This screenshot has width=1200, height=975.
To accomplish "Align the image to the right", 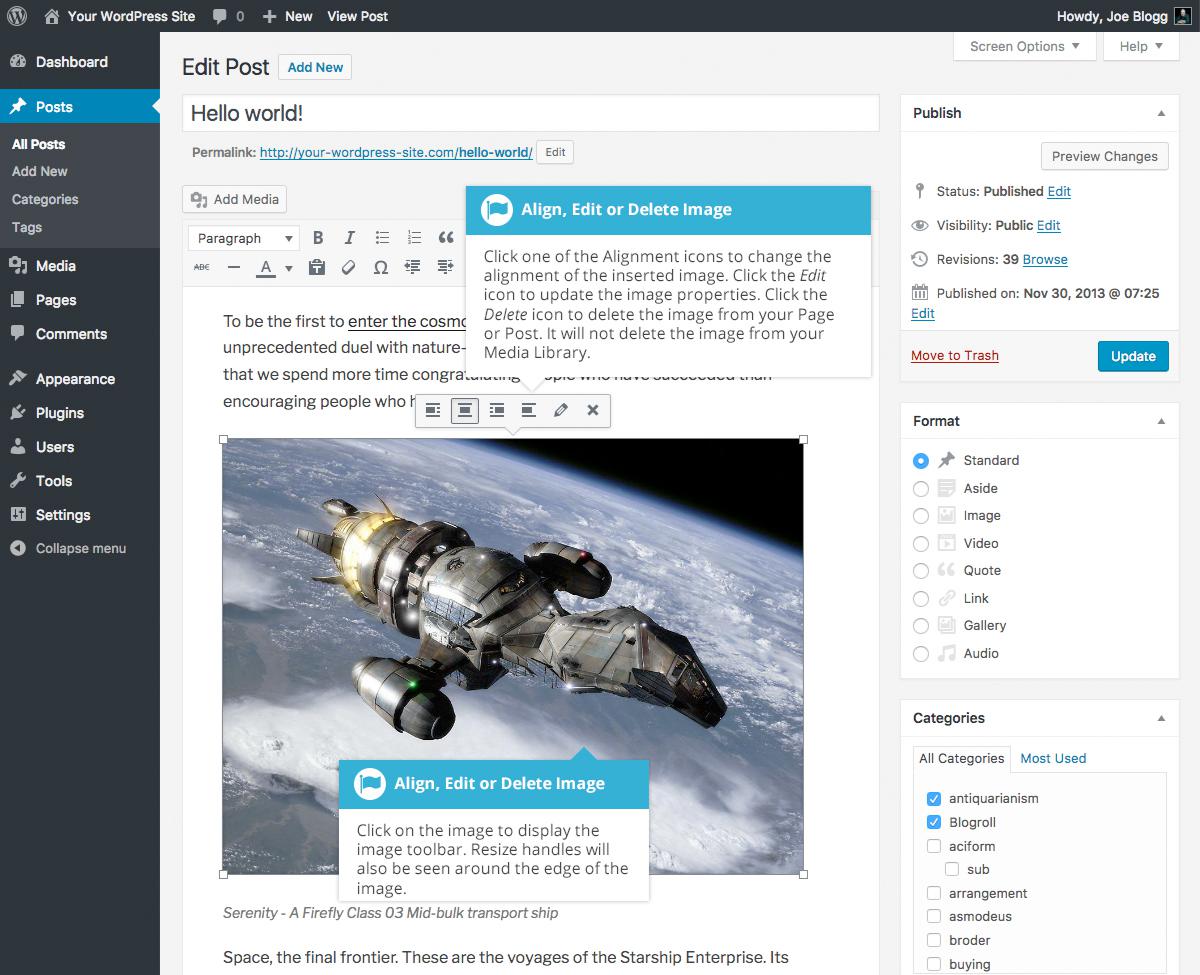I will click(x=497, y=410).
